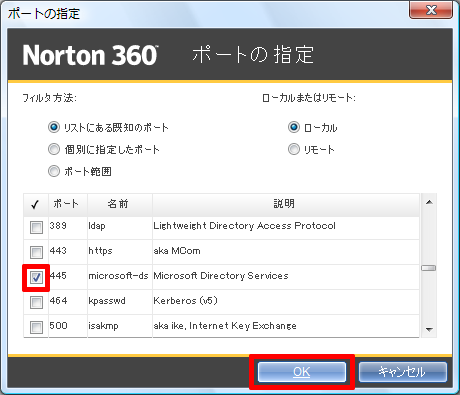Uncheck the port 445 microsoft-ds checkbox
Image resolution: width=460 pixels, height=395 pixels.
coord(36,277)
